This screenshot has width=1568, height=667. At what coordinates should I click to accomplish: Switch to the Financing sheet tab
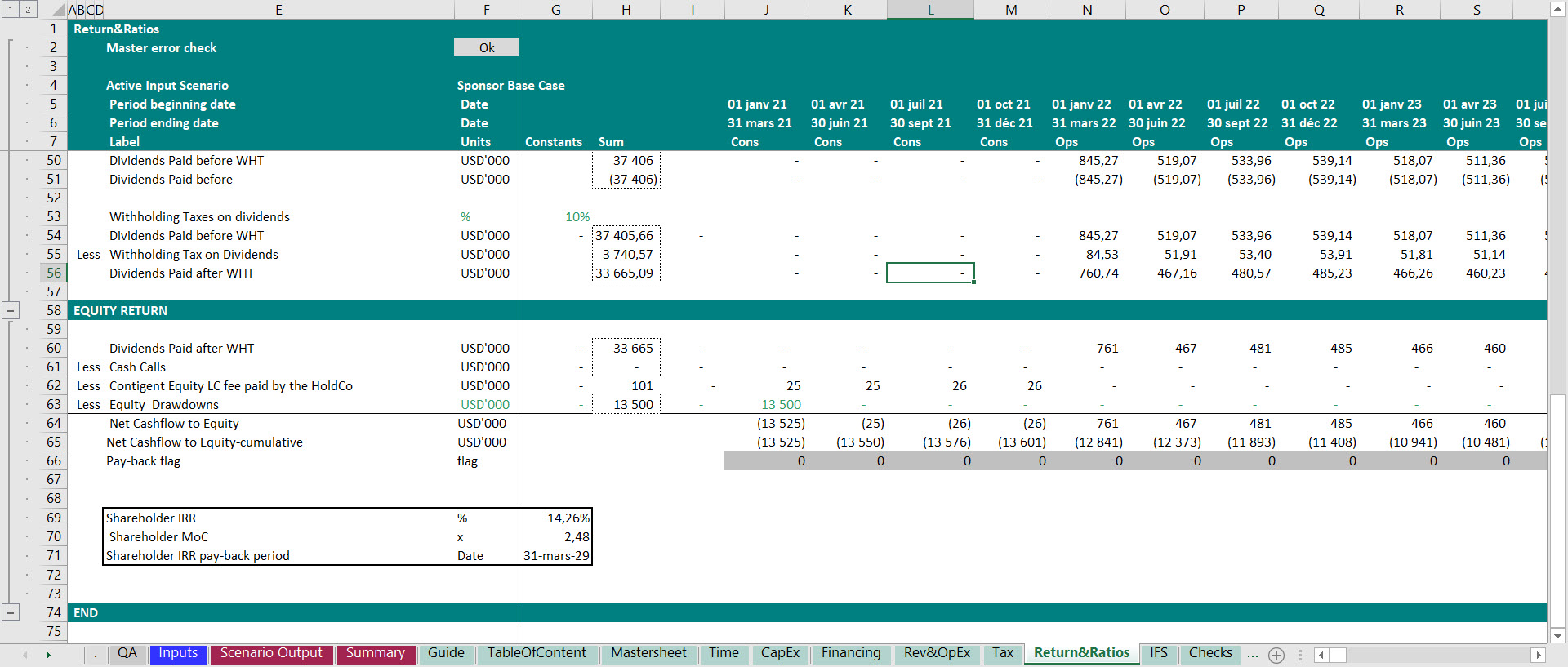point(851,653)
